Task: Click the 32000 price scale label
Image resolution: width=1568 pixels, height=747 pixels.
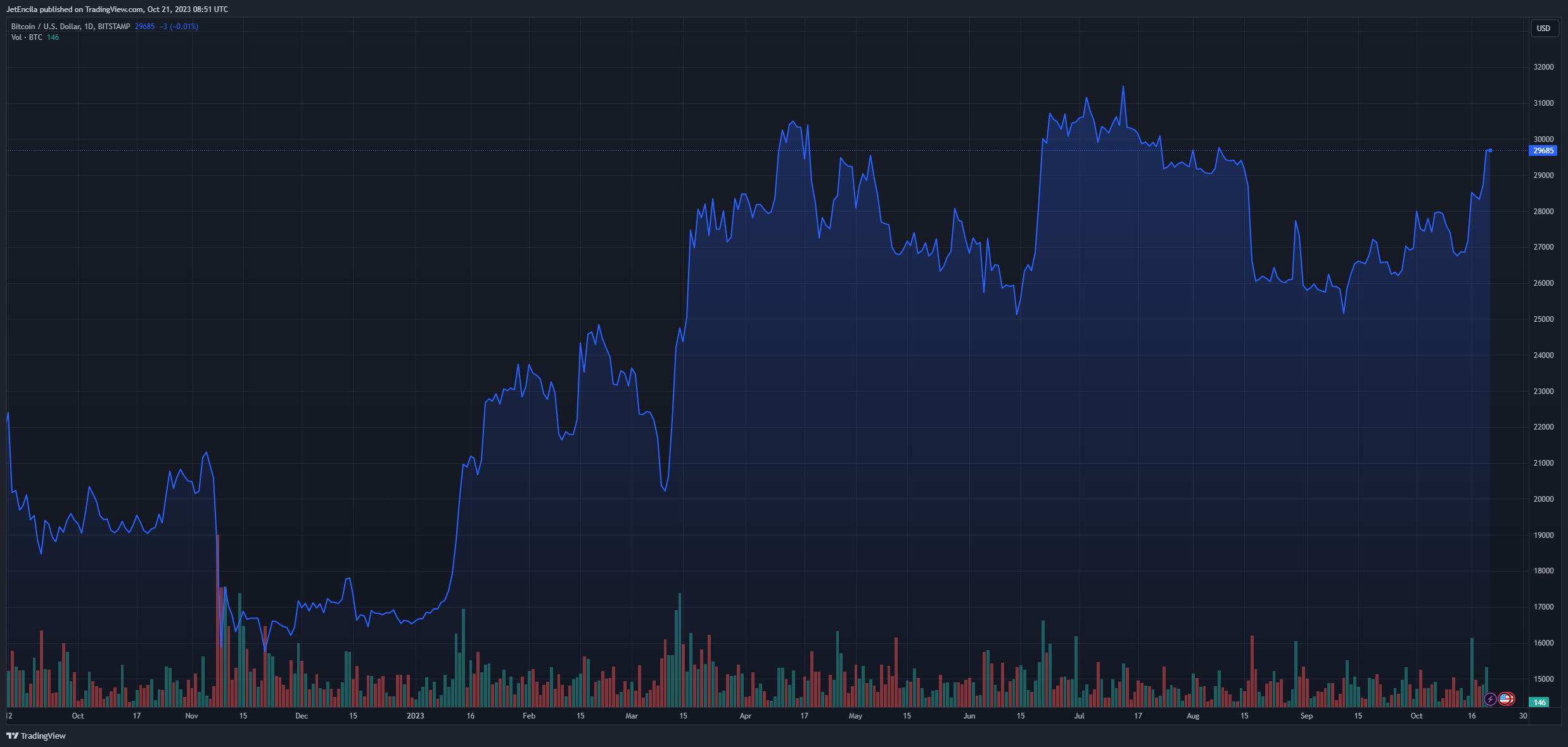Action: [x=1543, y=67]
